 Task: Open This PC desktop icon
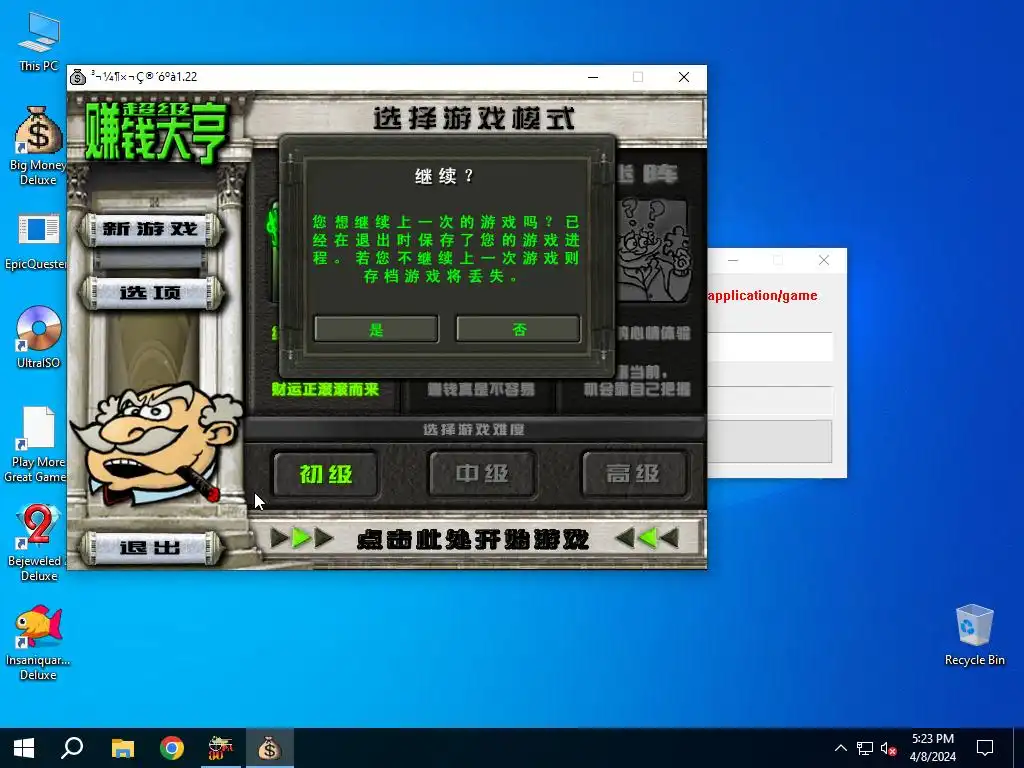(38, 41)
